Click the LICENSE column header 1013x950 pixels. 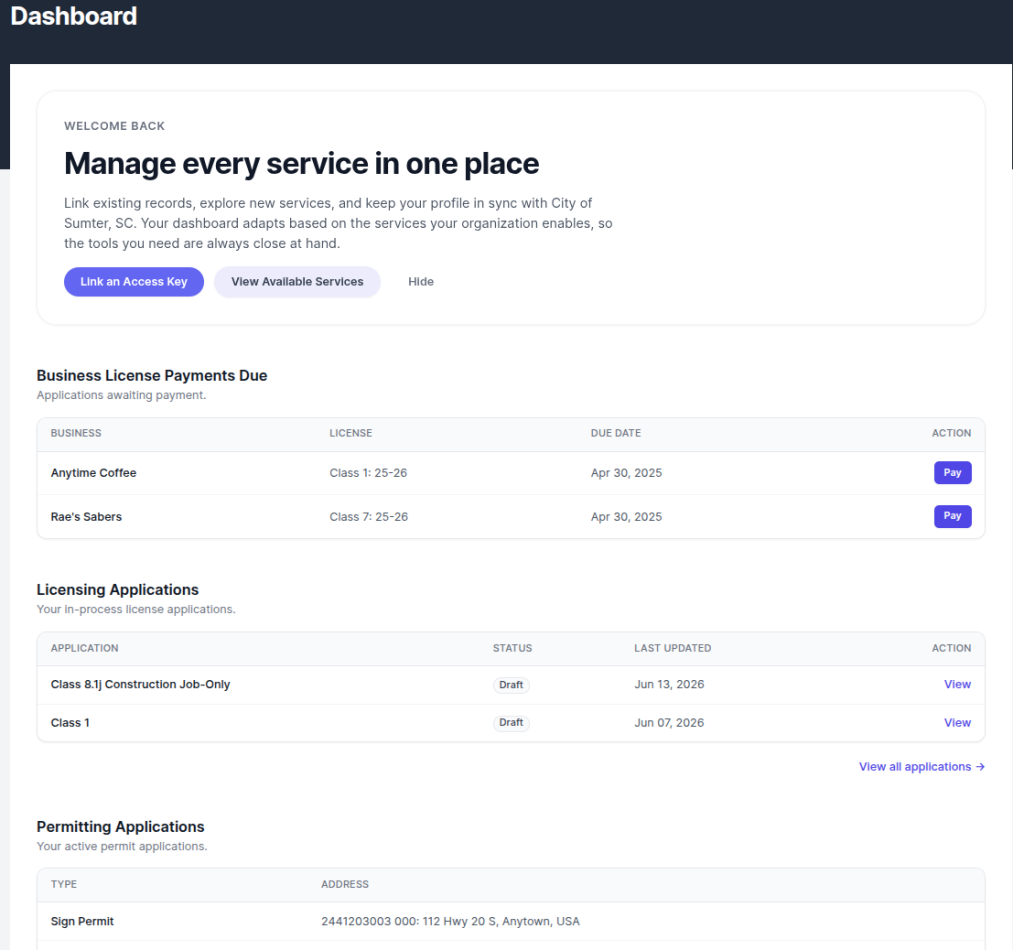pyautogui.click(x=350, y=433)
